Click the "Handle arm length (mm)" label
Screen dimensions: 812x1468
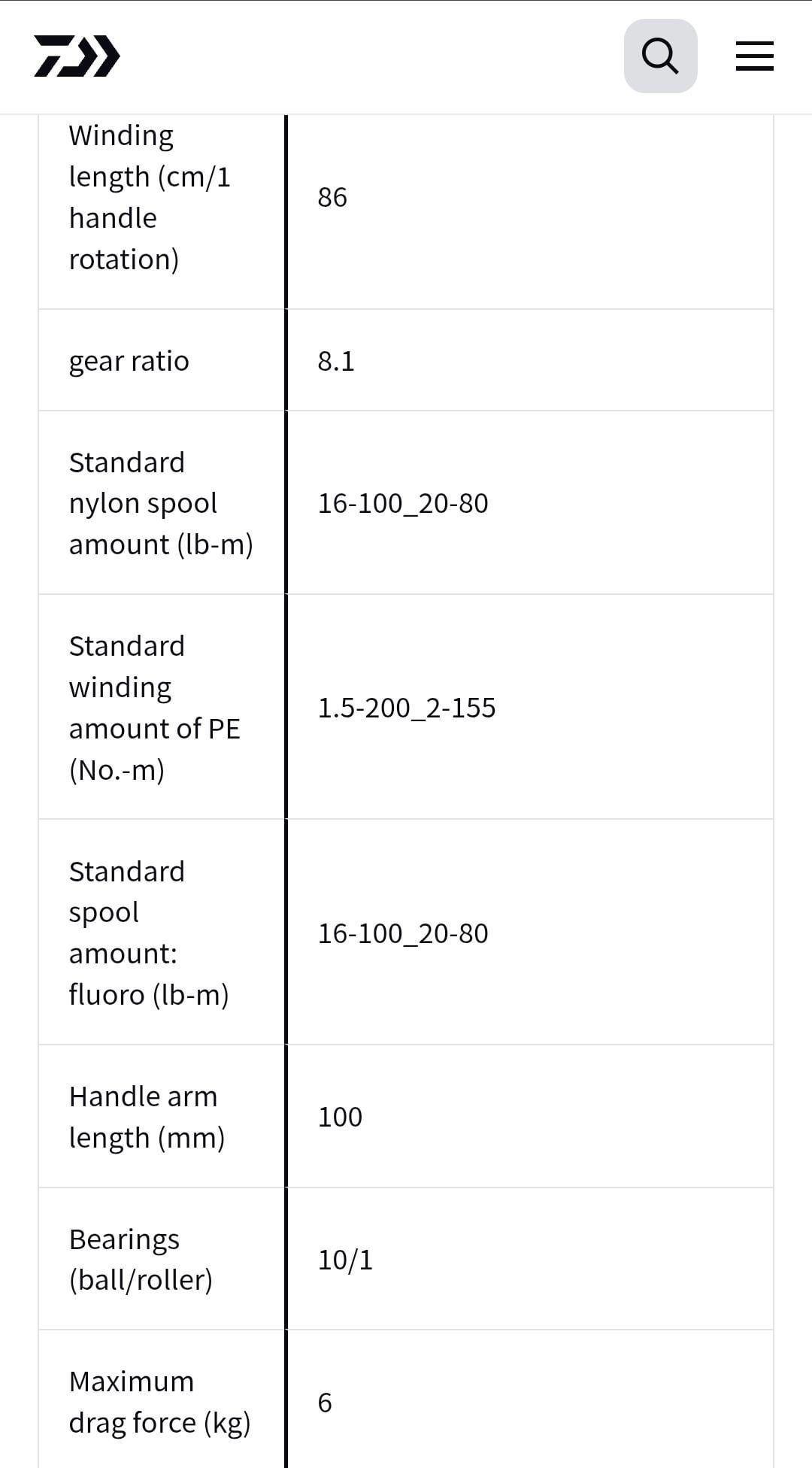[x=147, y=1117]
